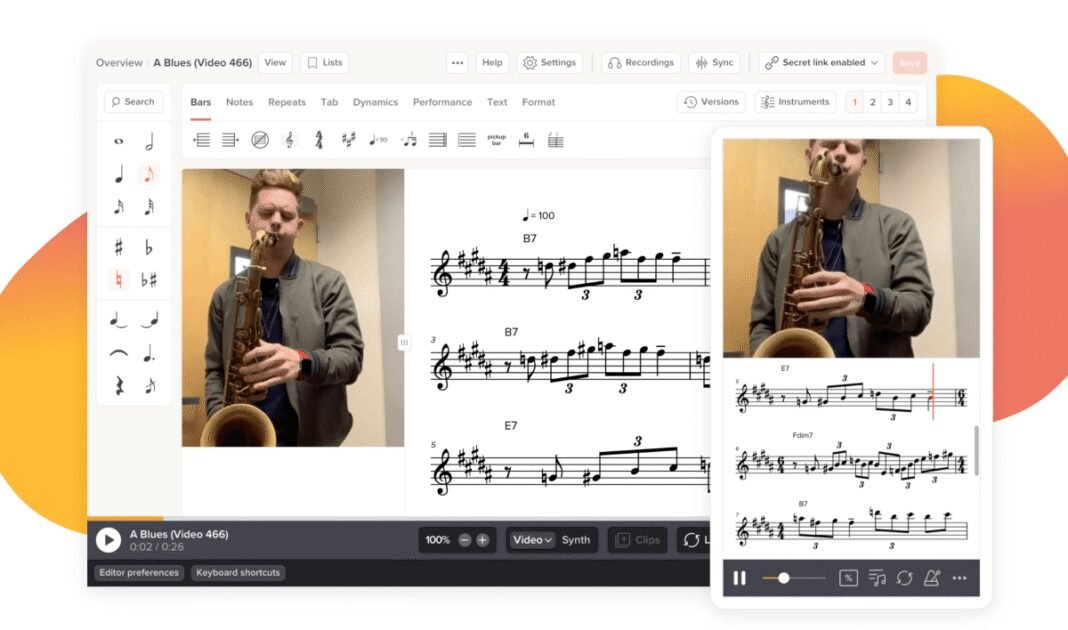Select the treble clef tool
Image resolution: width=1068 pixels, height=630 pixels.
point(289,140)
